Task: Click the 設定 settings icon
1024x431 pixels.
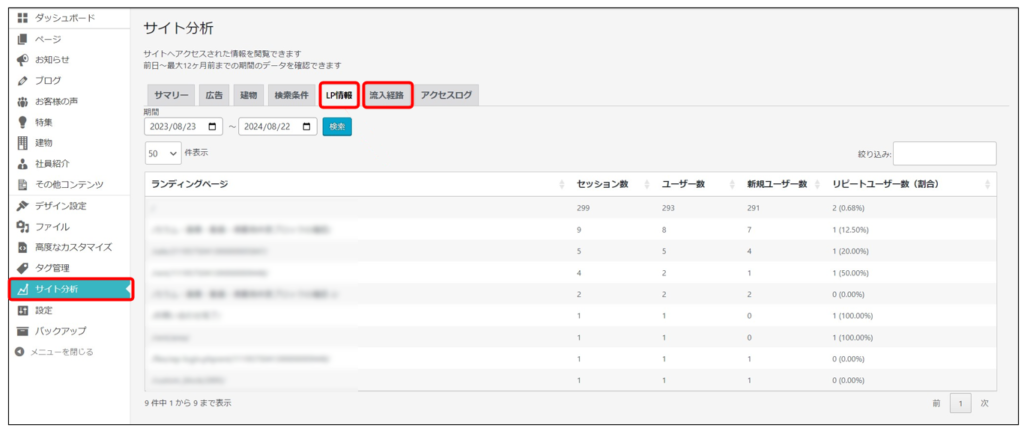Action: 22,310
